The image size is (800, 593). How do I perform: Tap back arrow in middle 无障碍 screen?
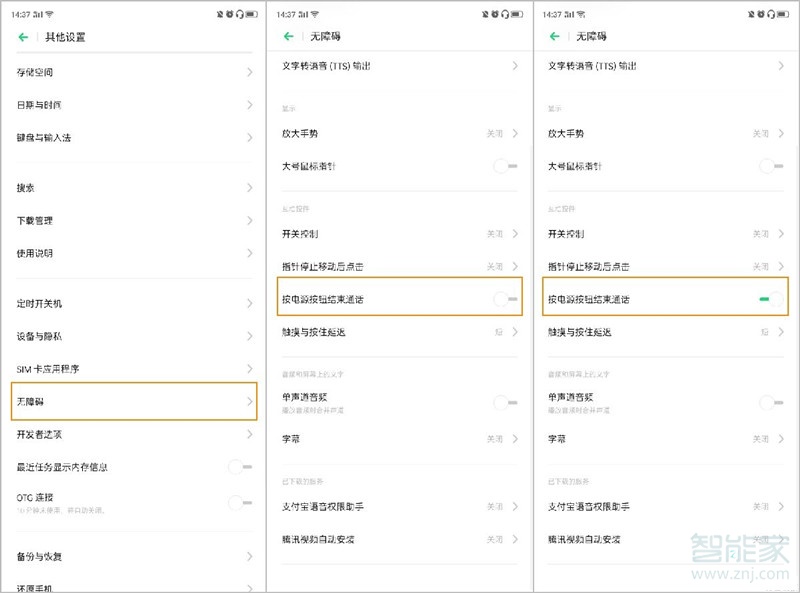click(x=289, y=37)
